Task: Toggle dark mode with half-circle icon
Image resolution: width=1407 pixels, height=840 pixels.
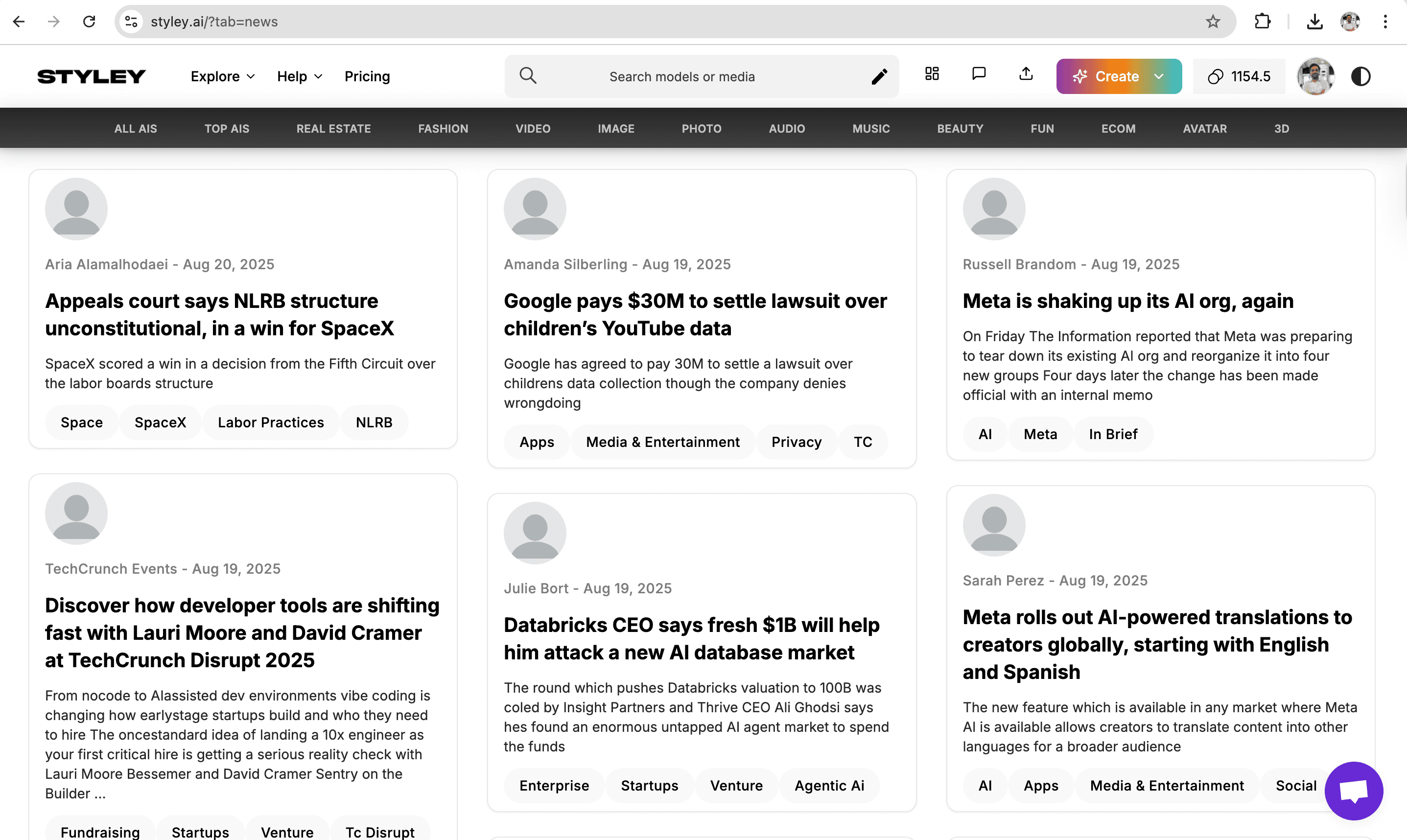Action: pyautogui.click(x=1360, y=76)
